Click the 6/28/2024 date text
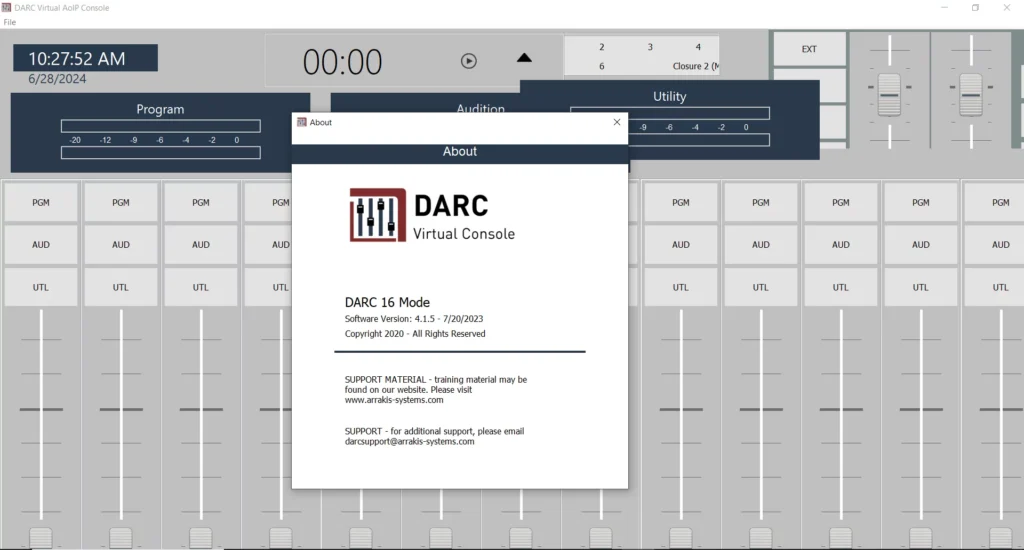Viewport: 1024px width, 550px height. coord(57,79)
